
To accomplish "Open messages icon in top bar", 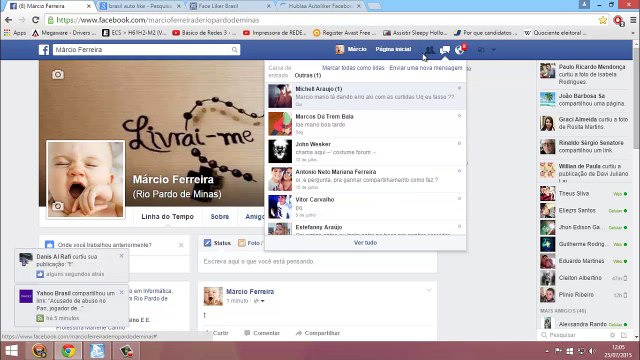I will [x=444, y=50].
